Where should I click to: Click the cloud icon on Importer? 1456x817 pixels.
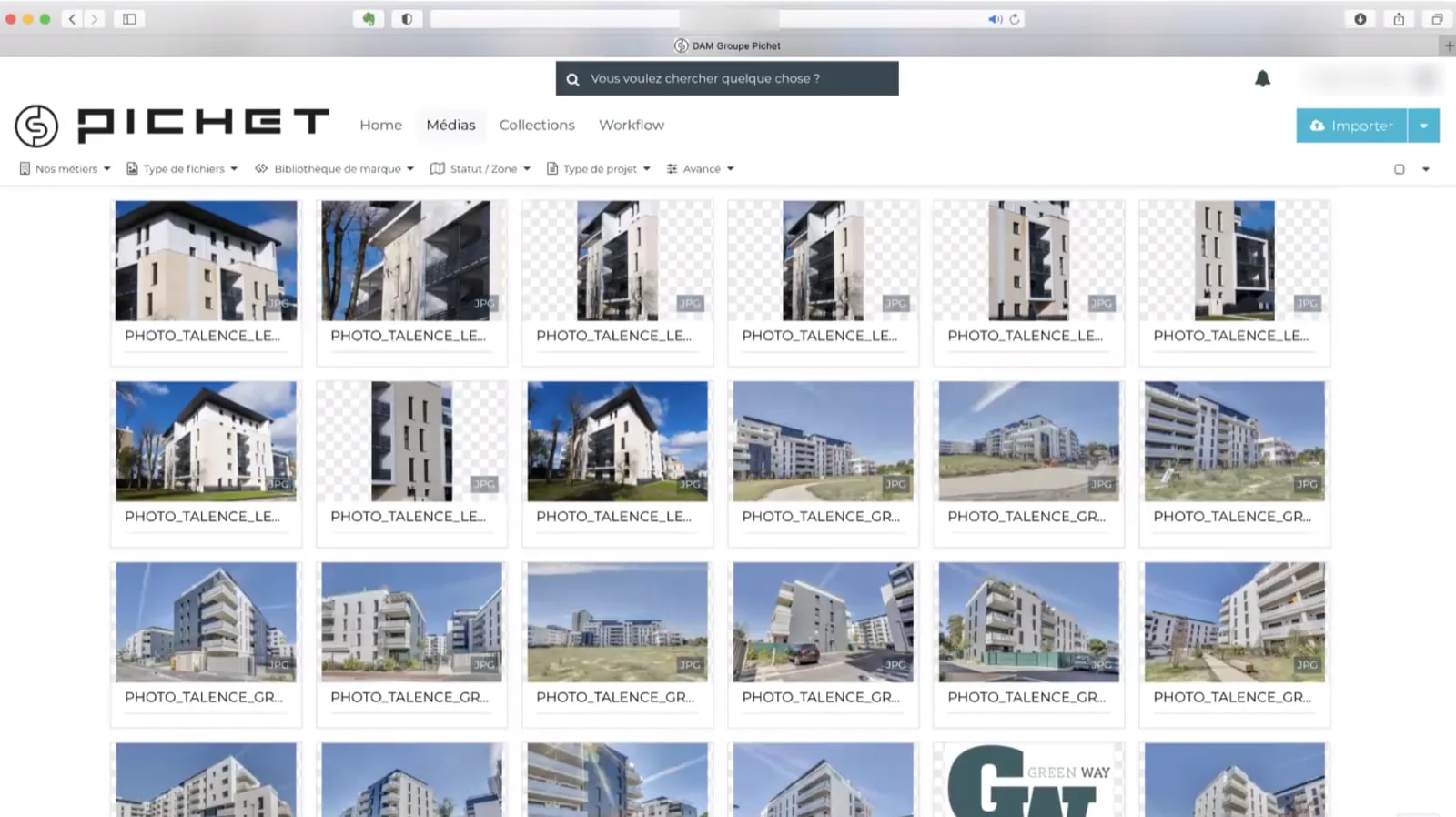[x=1317, y=126]
